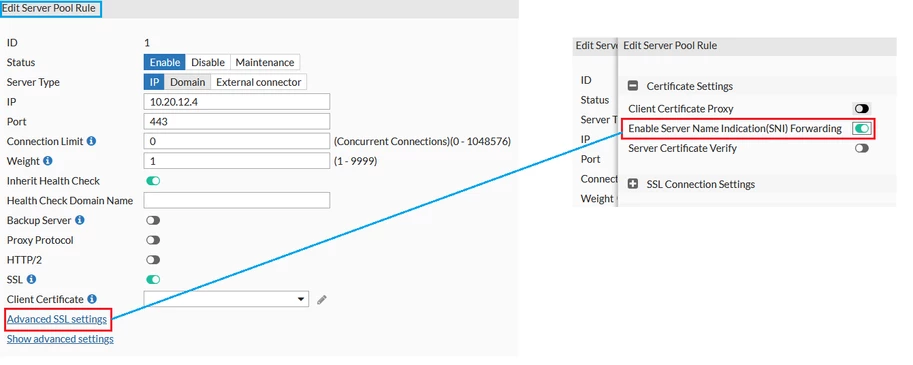Click the Certificate Settings section heading
Viewport: 913px width, 365px height.
pos(689,86)
